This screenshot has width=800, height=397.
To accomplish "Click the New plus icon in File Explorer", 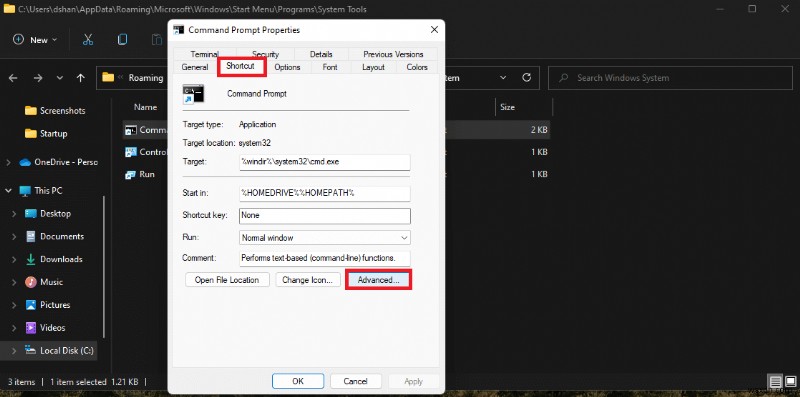I will [x=18, y=40].
